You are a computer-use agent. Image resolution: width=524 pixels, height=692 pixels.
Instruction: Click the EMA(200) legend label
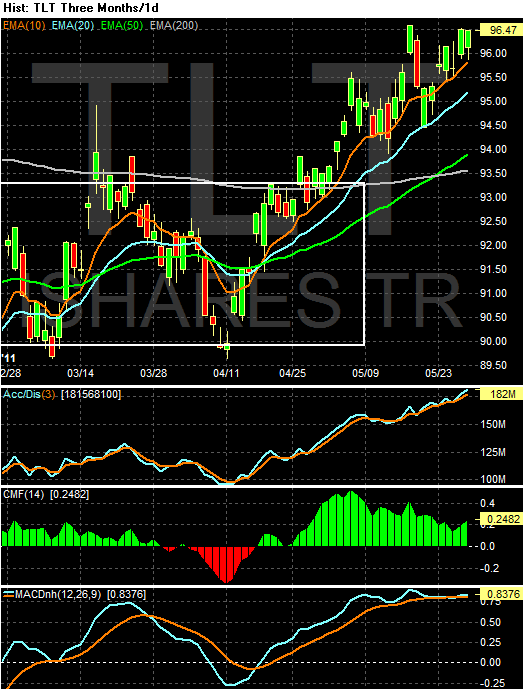tap(173, 26)
